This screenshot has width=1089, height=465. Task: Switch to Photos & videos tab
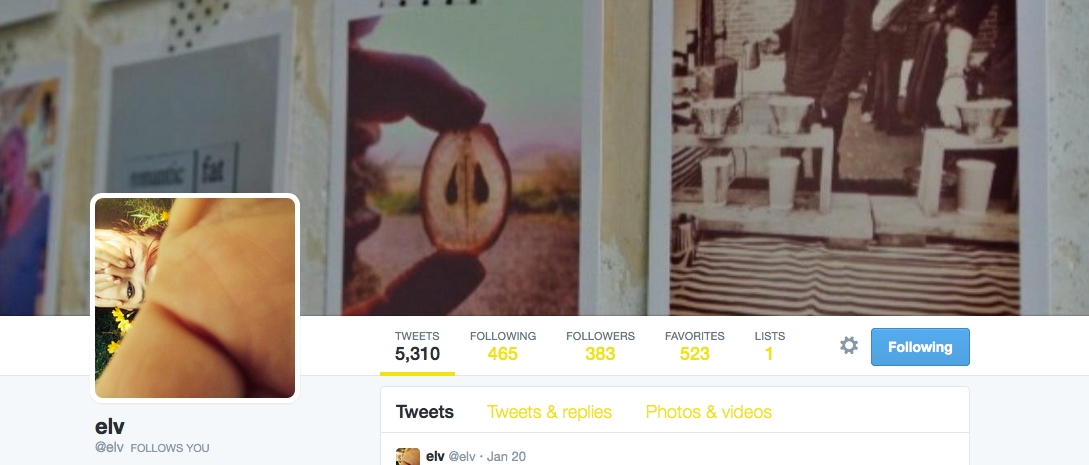pyautogui.click(x=708, y=412)
